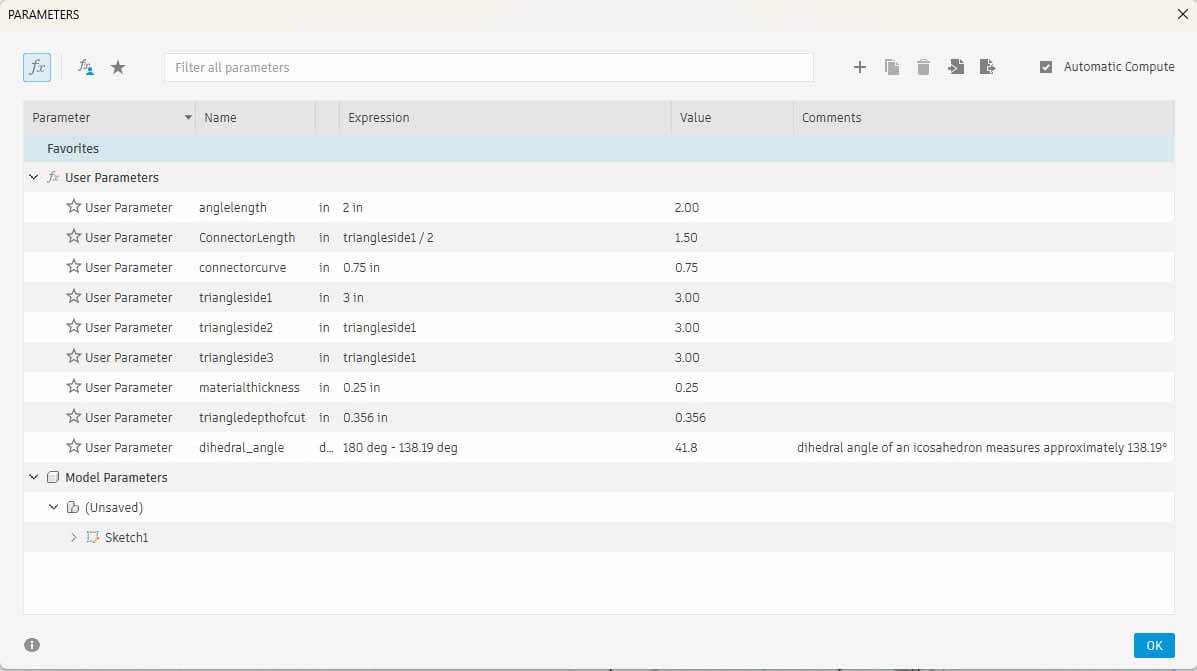1197x671 pixels.
Task: Select the Favorites row
Action: [598, 148]
